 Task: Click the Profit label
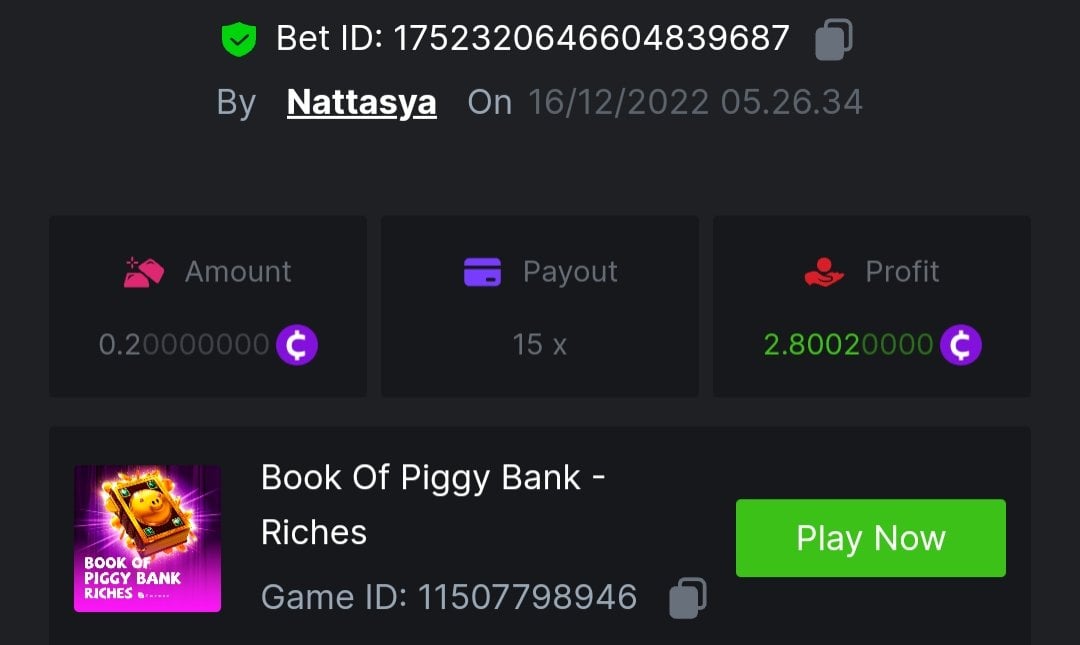902,272
